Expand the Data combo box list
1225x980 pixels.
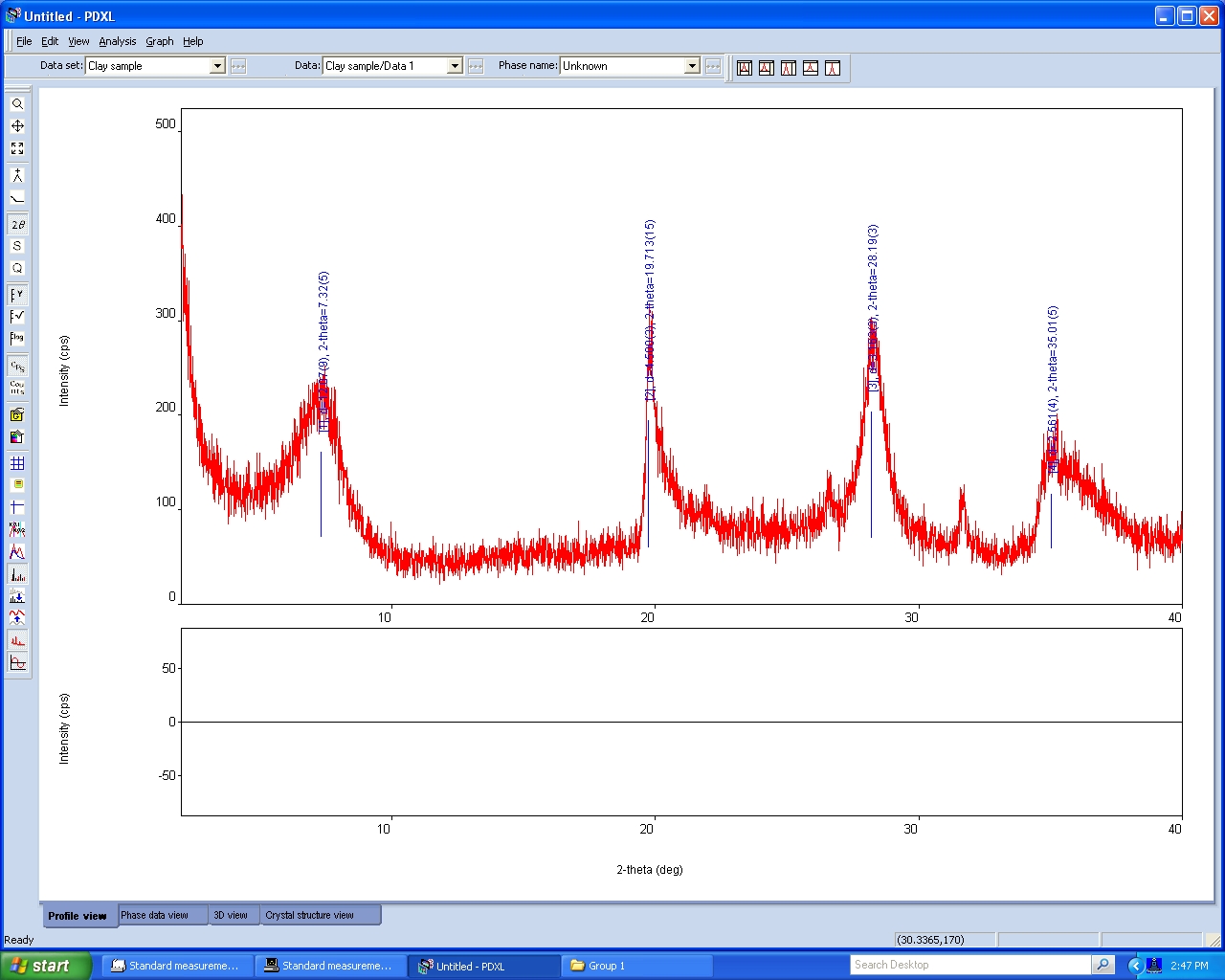[x=455, y=66]
